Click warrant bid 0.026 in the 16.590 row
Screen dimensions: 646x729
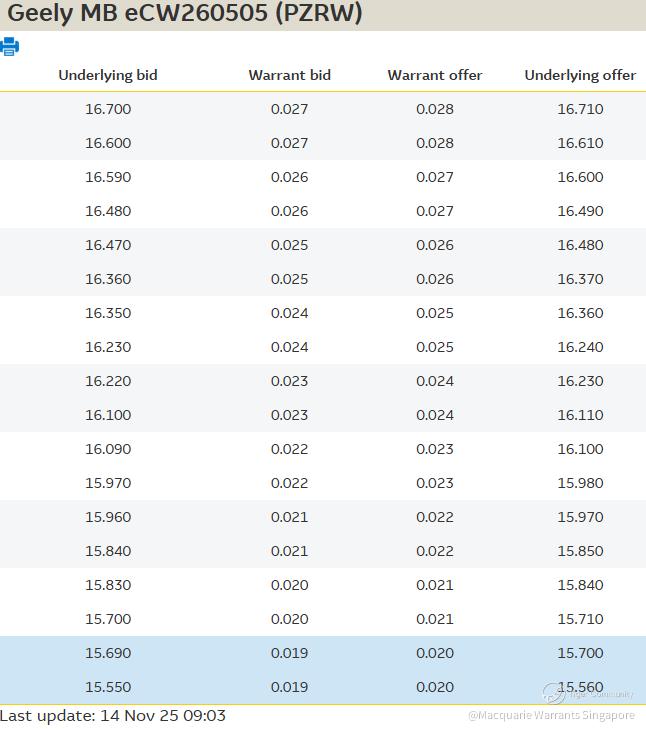289,177
